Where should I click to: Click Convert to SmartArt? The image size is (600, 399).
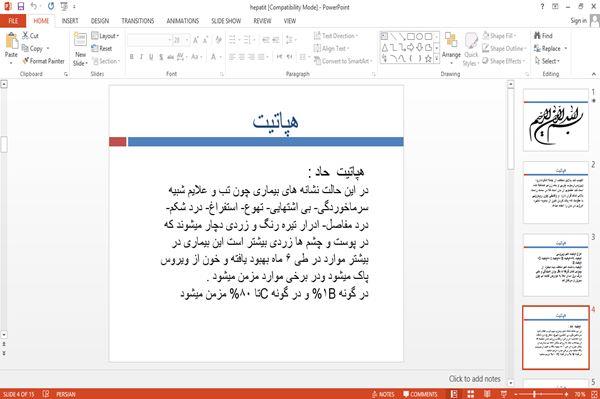[x=342, y=61]
